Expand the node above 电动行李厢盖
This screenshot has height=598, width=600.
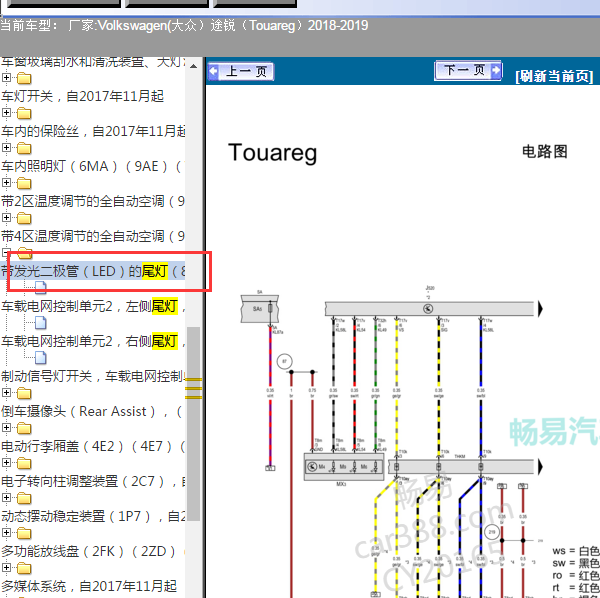(6, 427)
